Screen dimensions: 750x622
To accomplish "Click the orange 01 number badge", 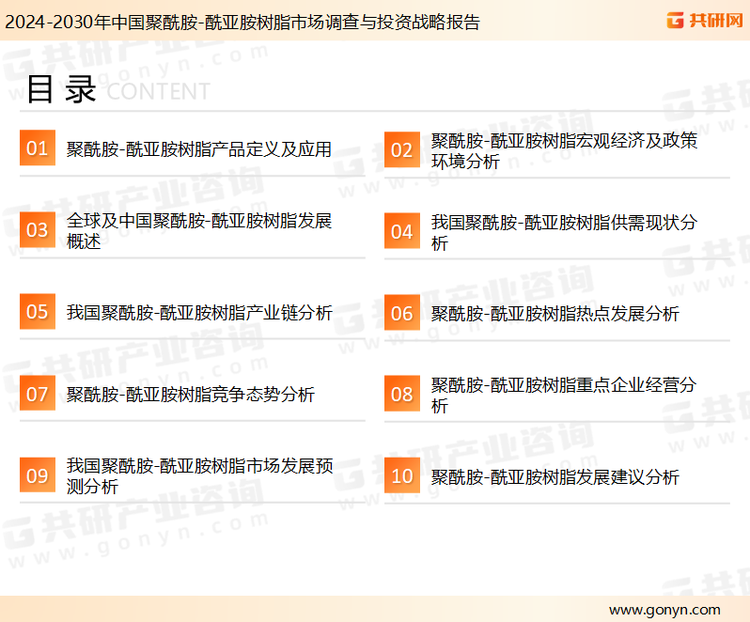I will click(37, 148).
